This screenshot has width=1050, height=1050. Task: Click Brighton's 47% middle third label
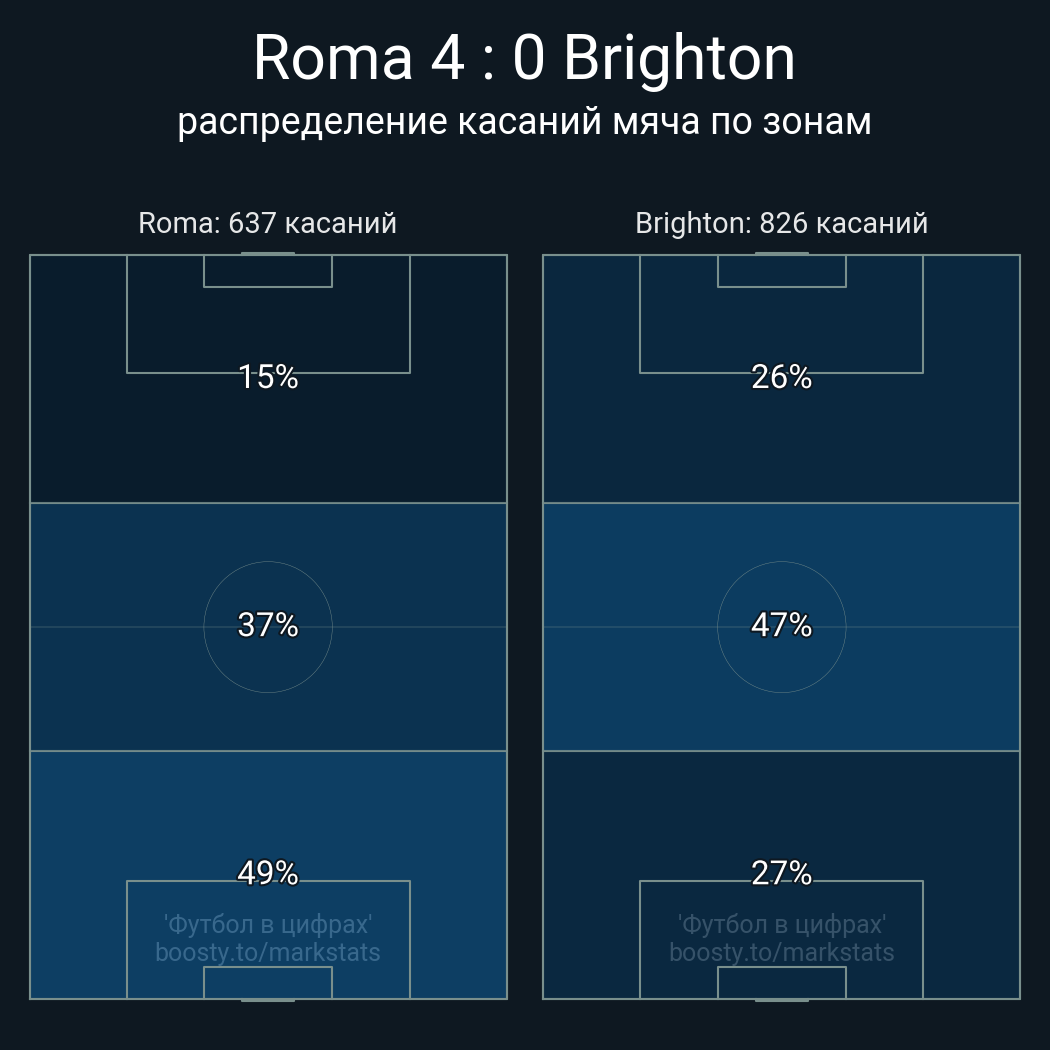(781, 625)
